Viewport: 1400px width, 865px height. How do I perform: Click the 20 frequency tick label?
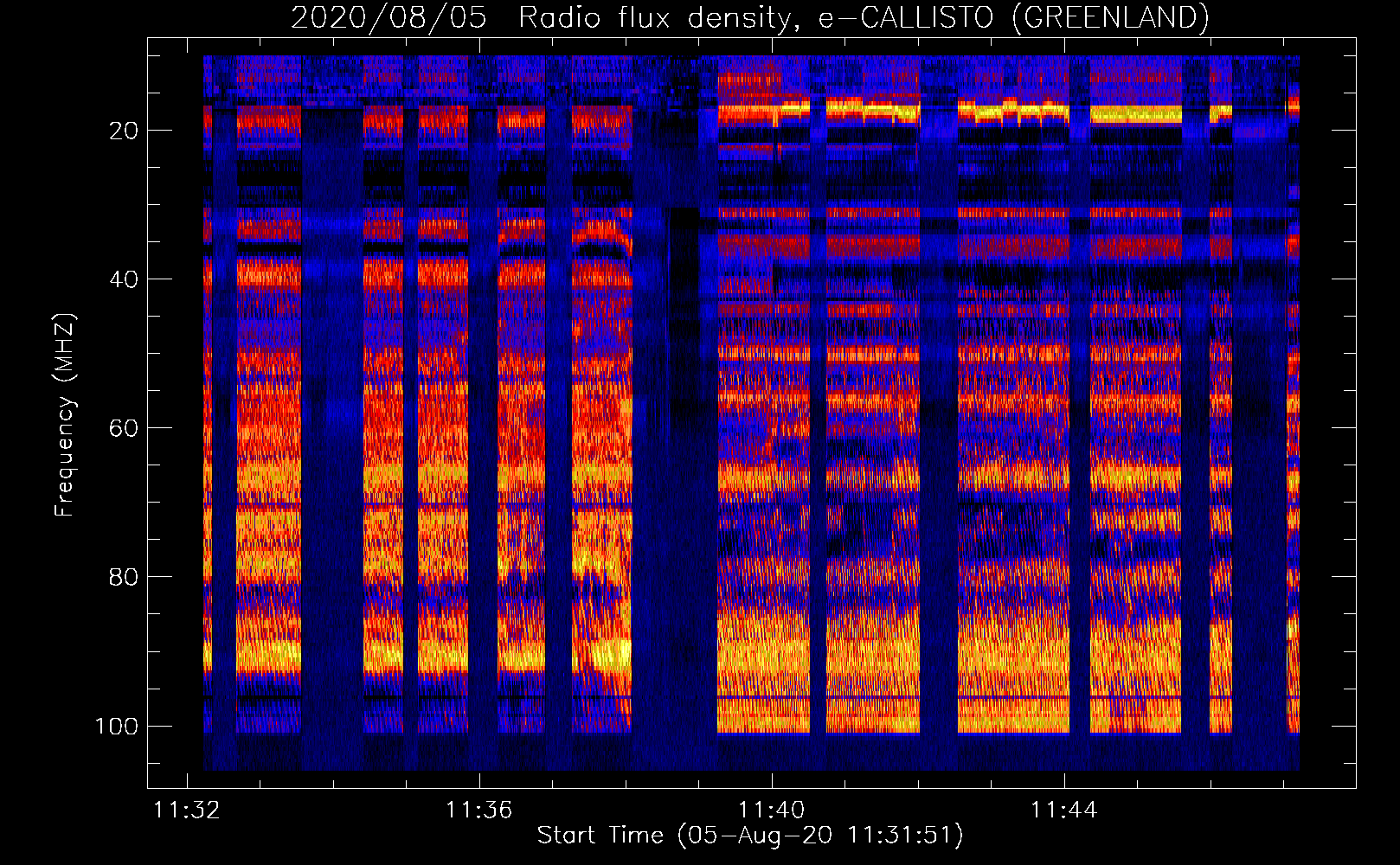click(x=124, y=131)
